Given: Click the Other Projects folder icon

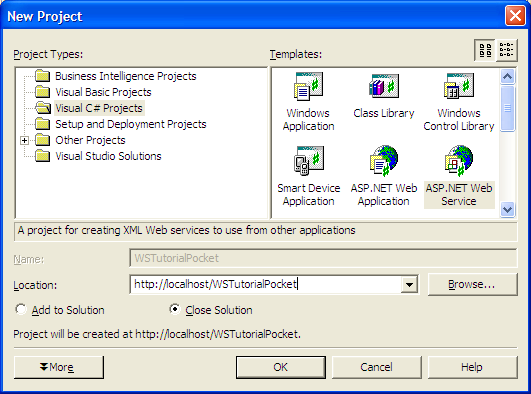Looking at the screenshot, I should [43, 140].
